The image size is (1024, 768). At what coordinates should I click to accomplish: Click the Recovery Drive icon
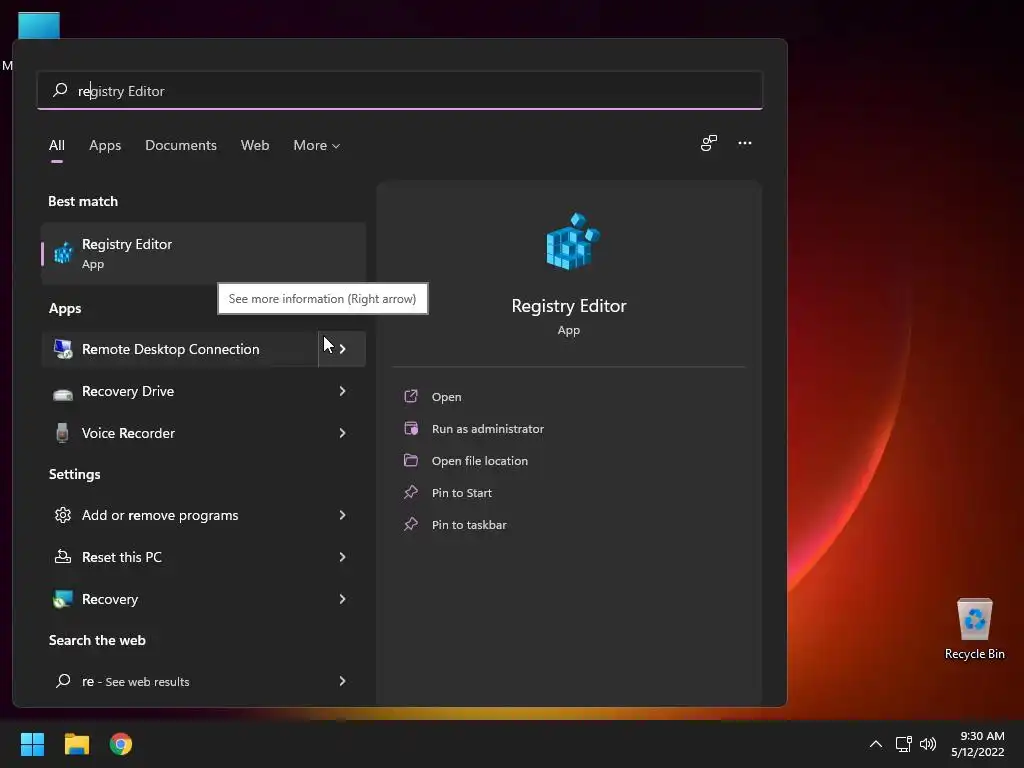tap(63, 394)
